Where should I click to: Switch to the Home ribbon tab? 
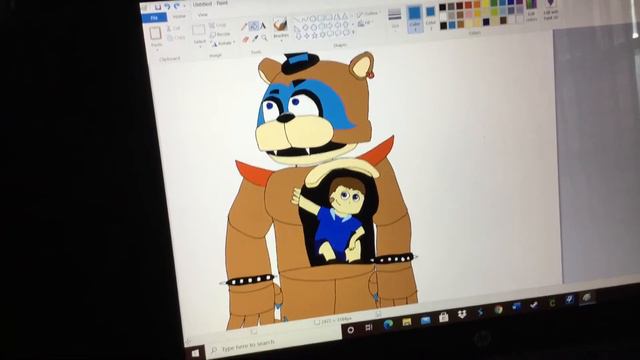(179, 16)
